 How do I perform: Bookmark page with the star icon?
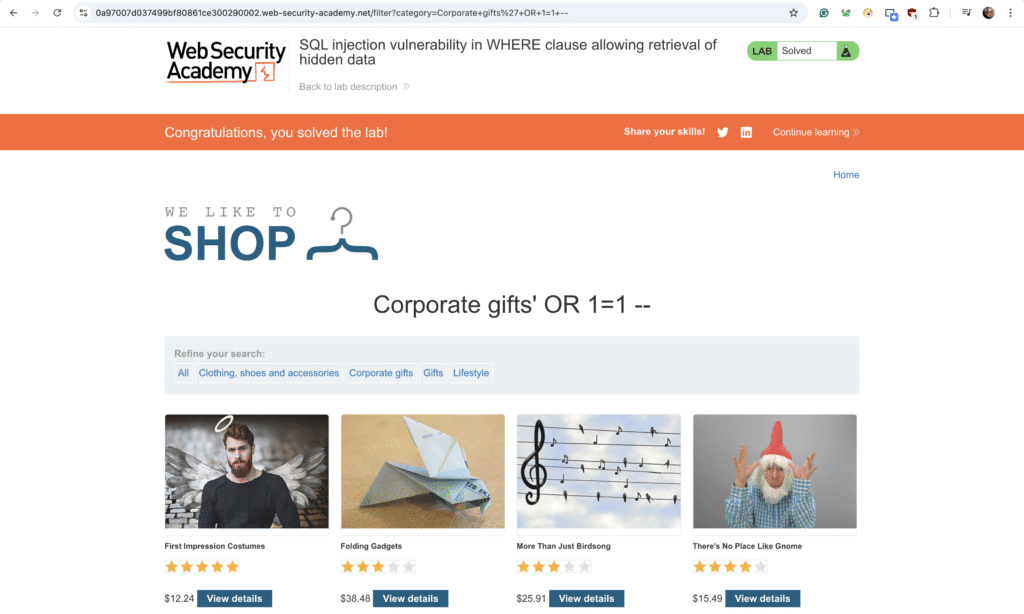point(793,13)
